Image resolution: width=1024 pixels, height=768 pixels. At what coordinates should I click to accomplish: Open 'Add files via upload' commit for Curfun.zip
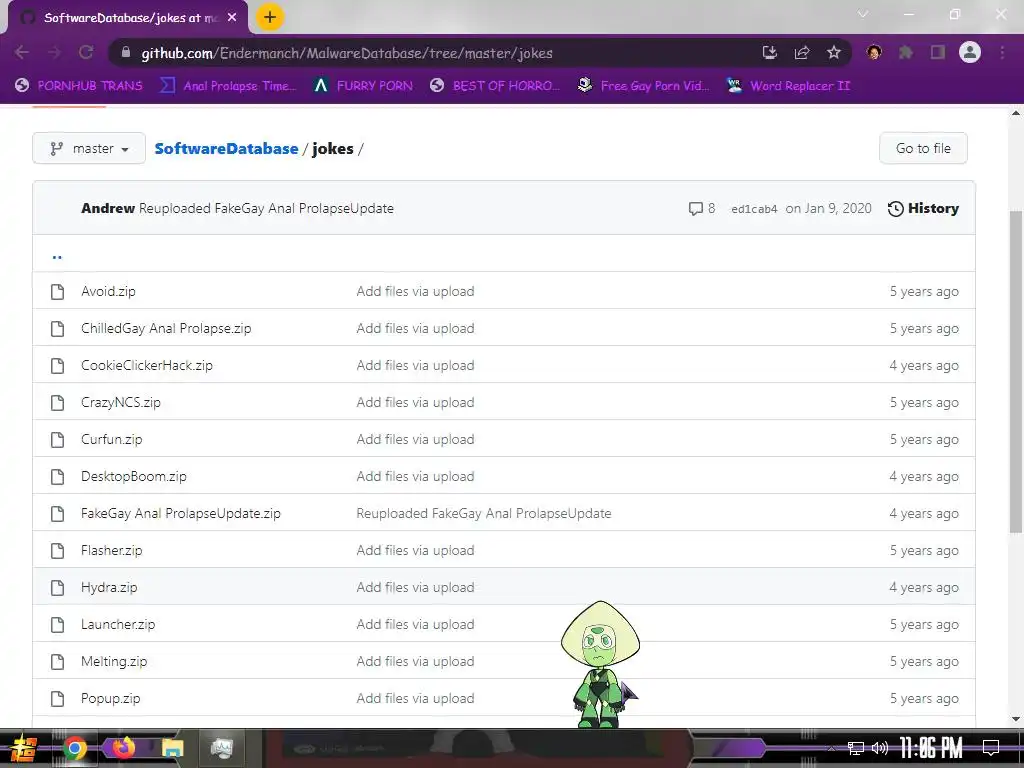[x=415, y=440]
